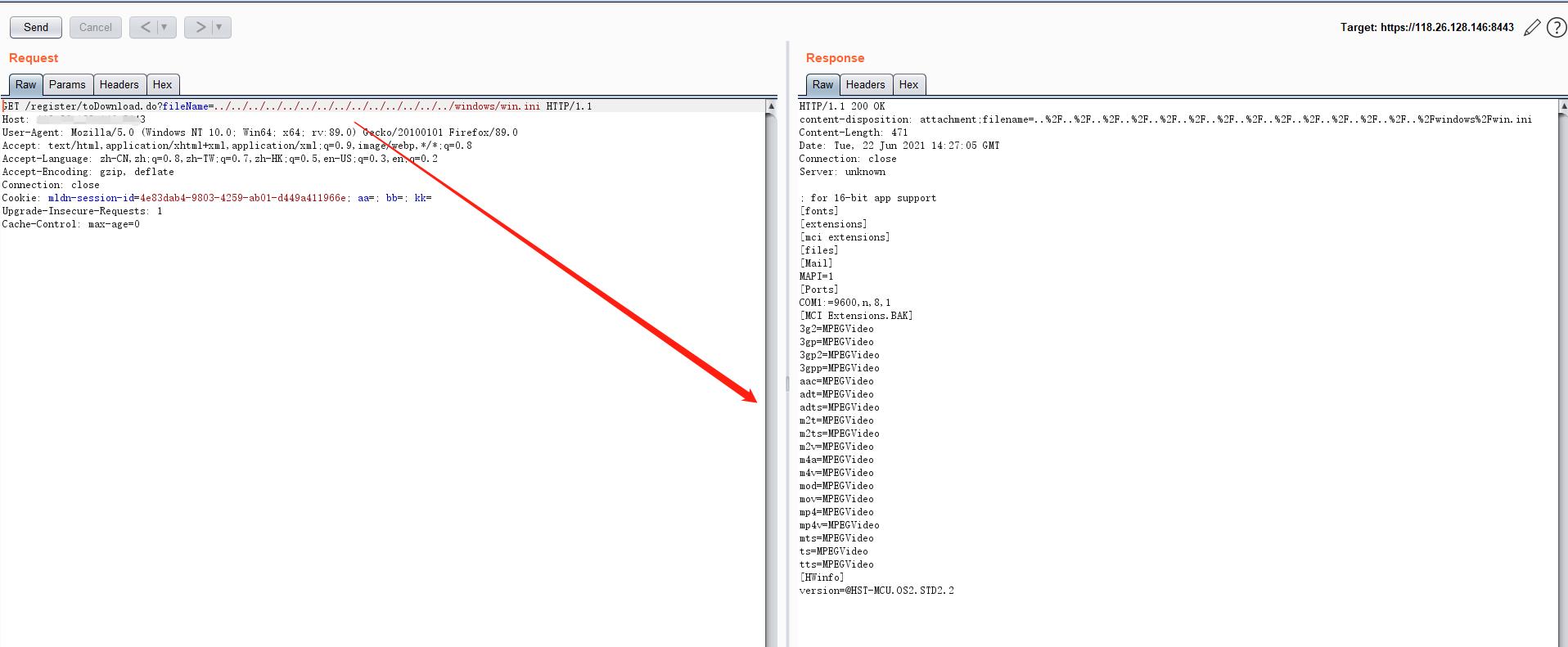Edit the target with pencil icon
1568x647 pixels.
point(1532,28)
